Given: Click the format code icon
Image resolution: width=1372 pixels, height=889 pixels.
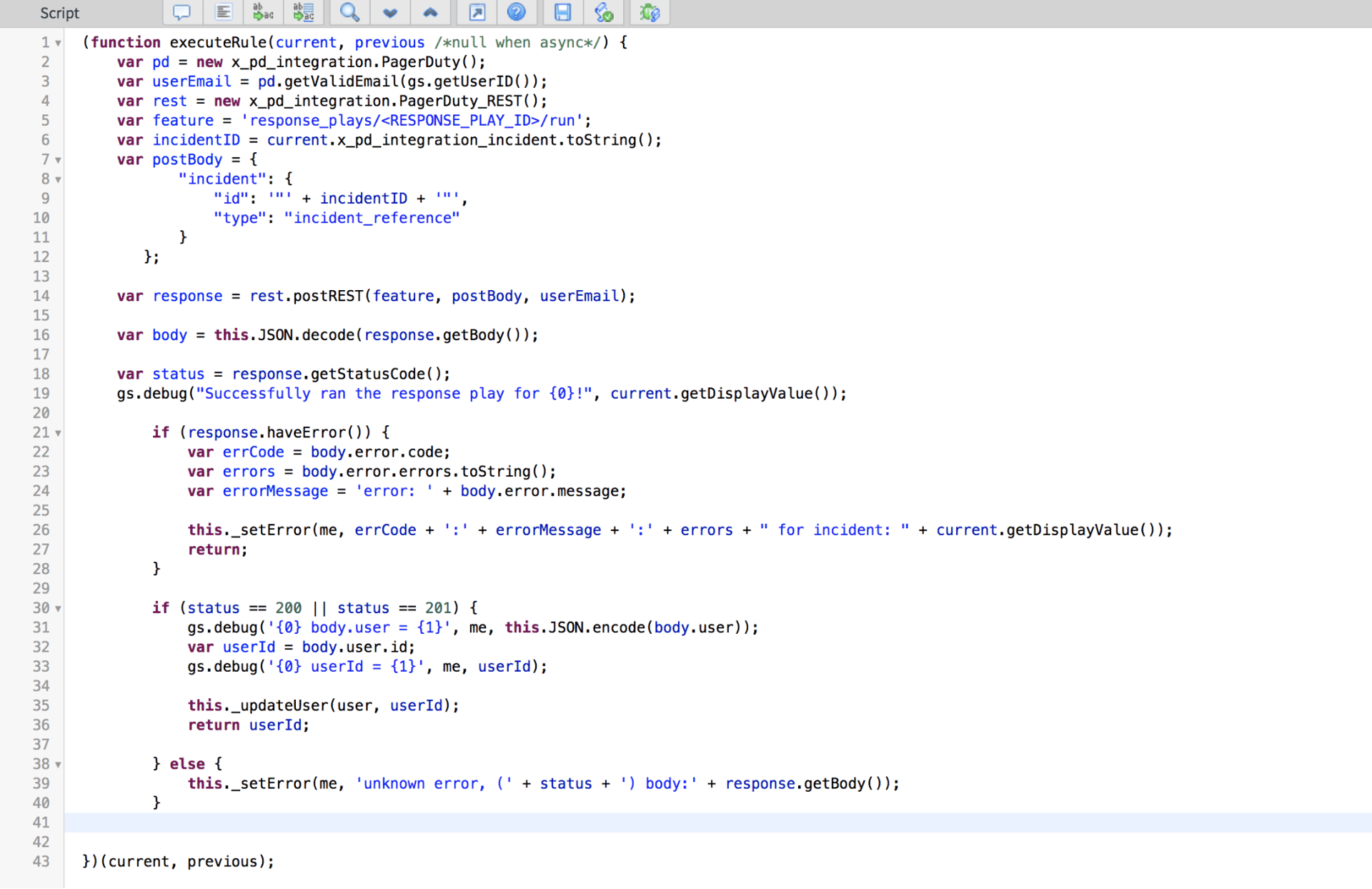Looking at the screenshot, I should click(223, 12).
